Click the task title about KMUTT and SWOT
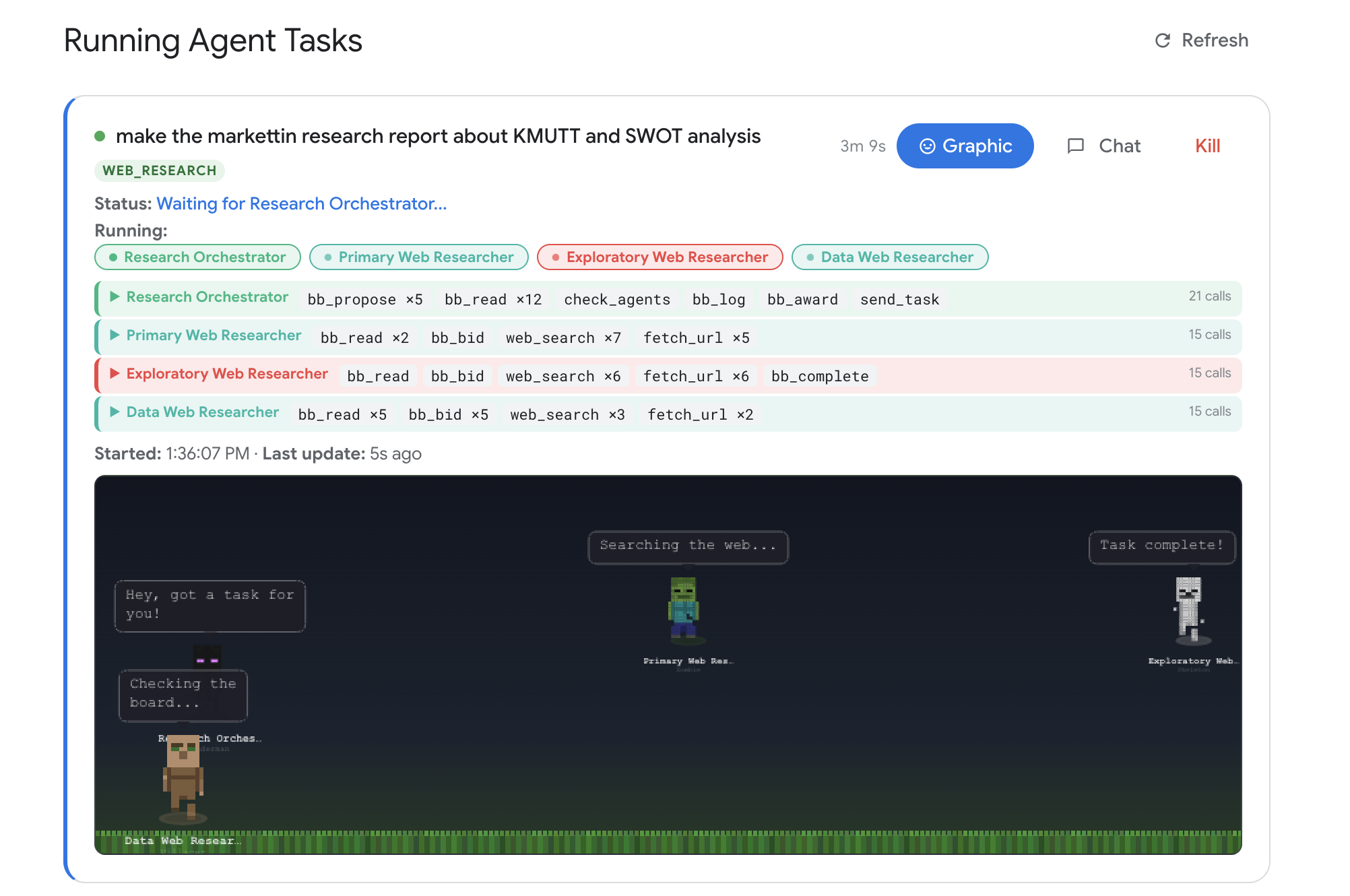The width and height of the screenshot is (1350, 896). coord(438,136)
